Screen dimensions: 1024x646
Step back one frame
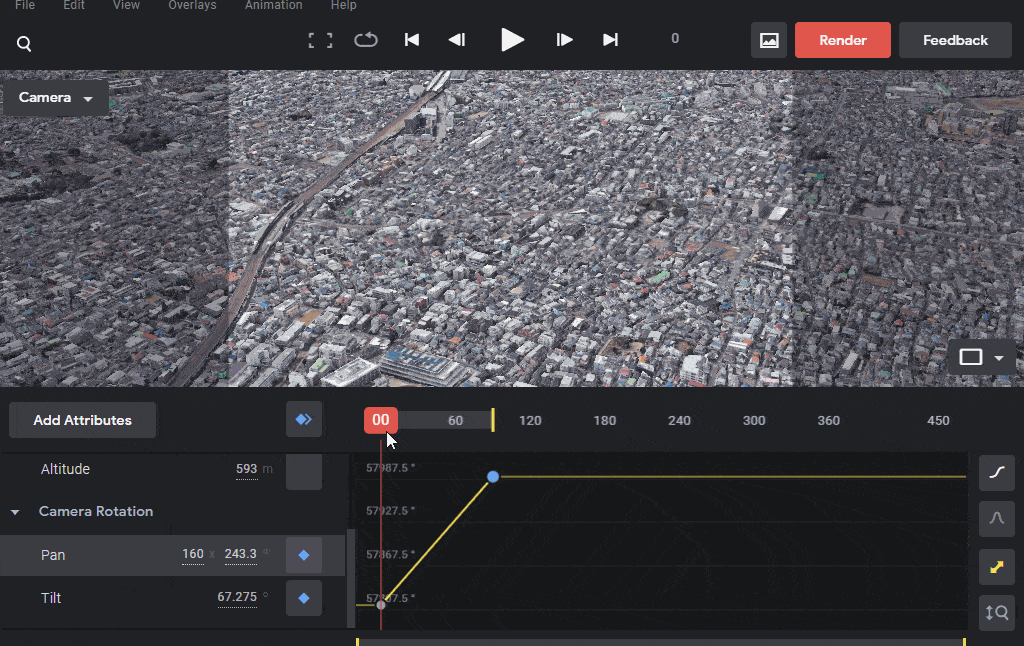point(457,40)
